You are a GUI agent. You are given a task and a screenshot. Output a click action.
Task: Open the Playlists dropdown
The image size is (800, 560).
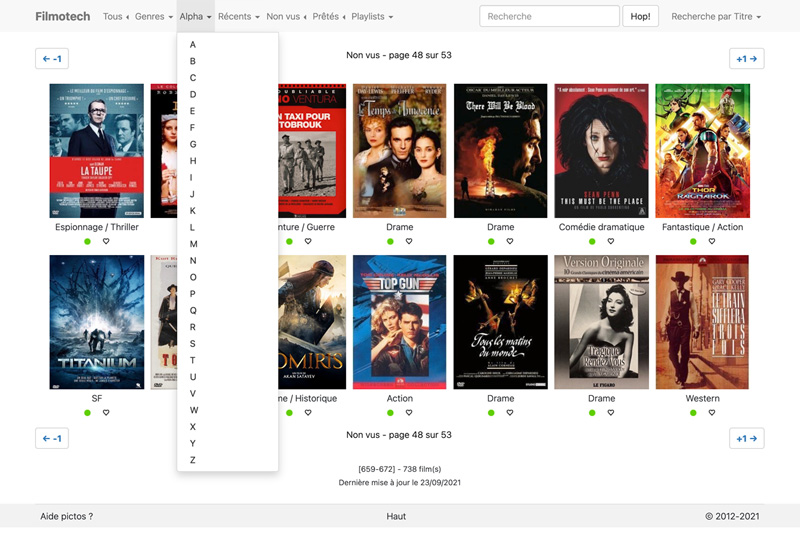372,16
